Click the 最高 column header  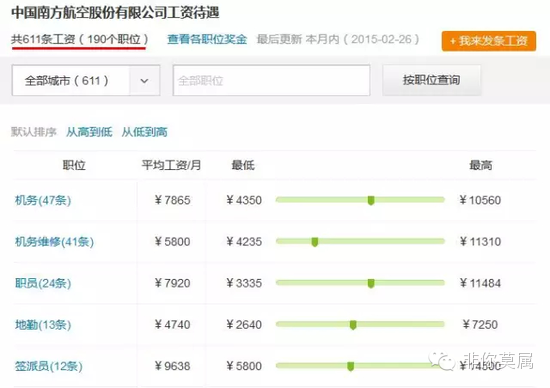(x=481, y=165)
